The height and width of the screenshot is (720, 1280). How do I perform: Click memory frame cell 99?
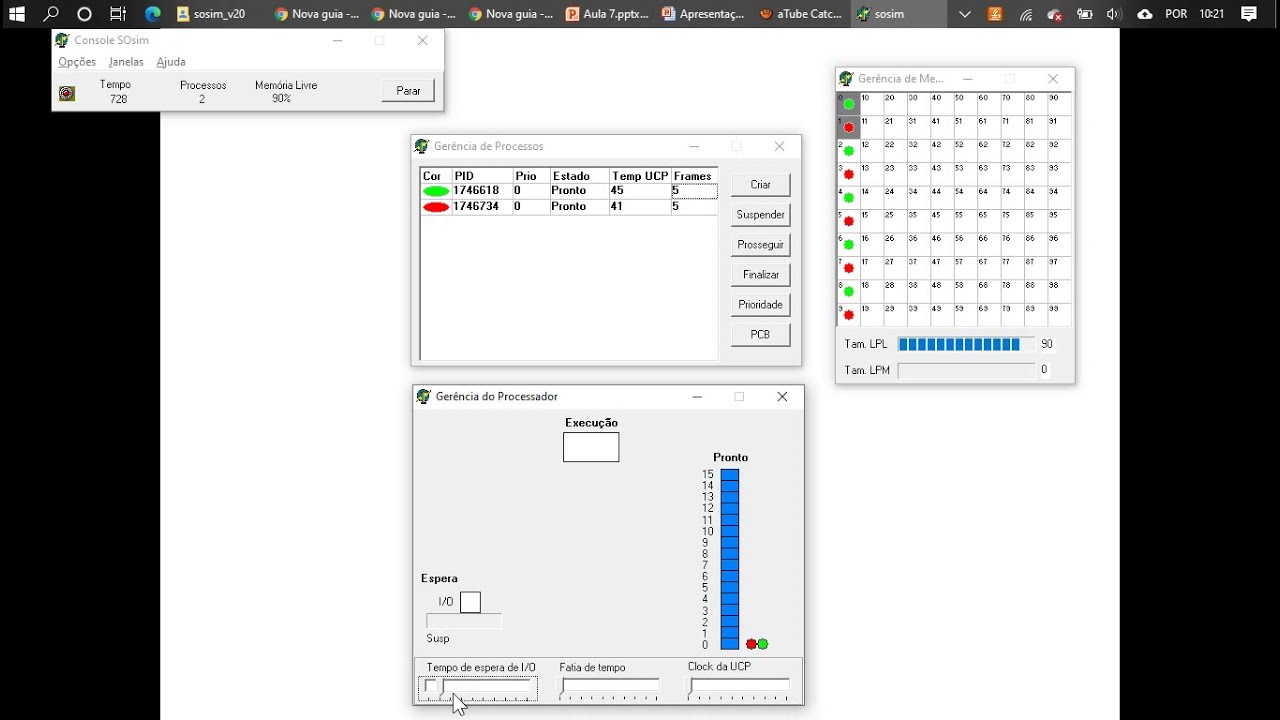pyautogui.click(x=1059, y=315)
